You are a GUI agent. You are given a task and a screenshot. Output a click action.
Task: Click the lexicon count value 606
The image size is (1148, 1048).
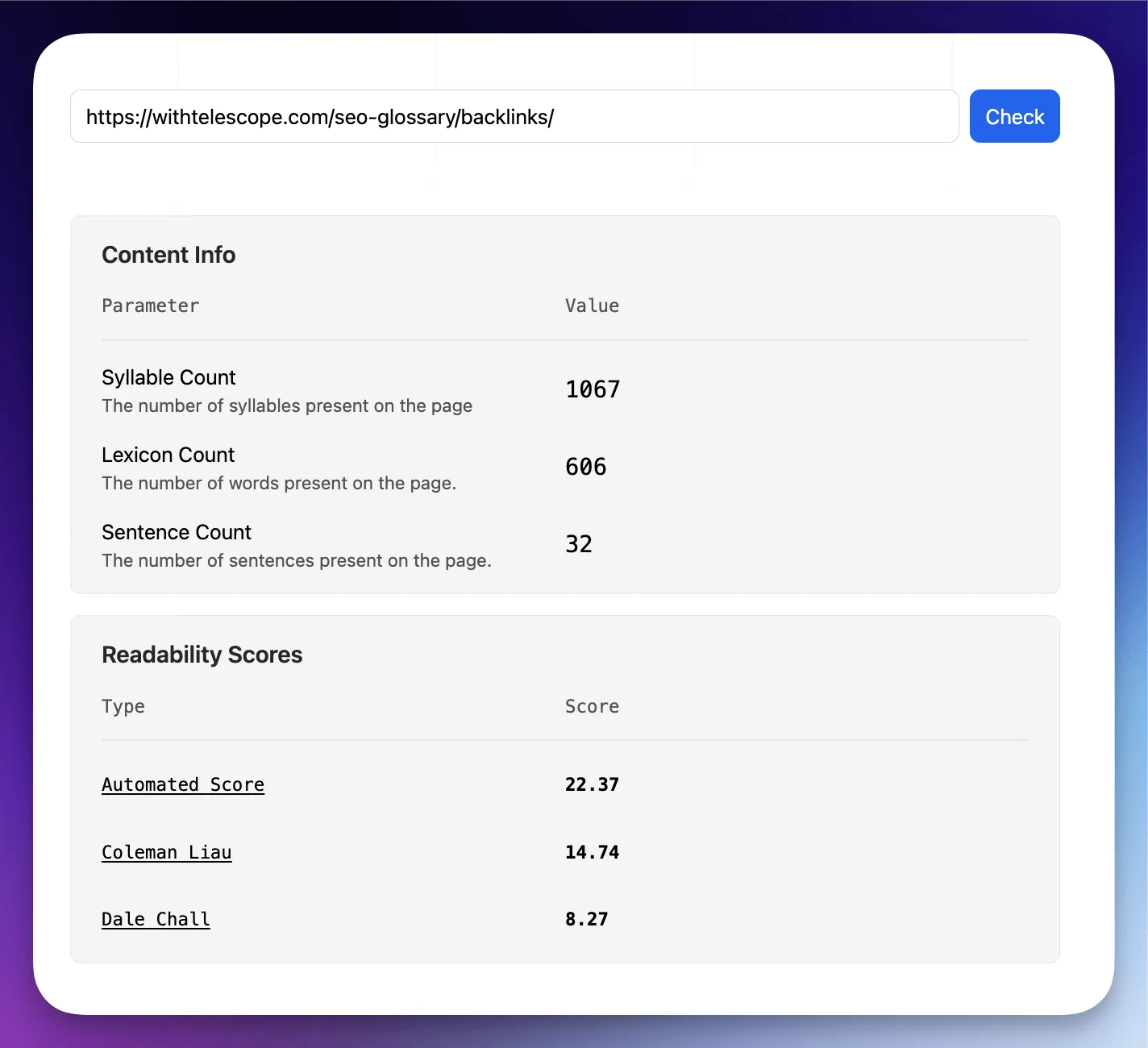point(585,466)
